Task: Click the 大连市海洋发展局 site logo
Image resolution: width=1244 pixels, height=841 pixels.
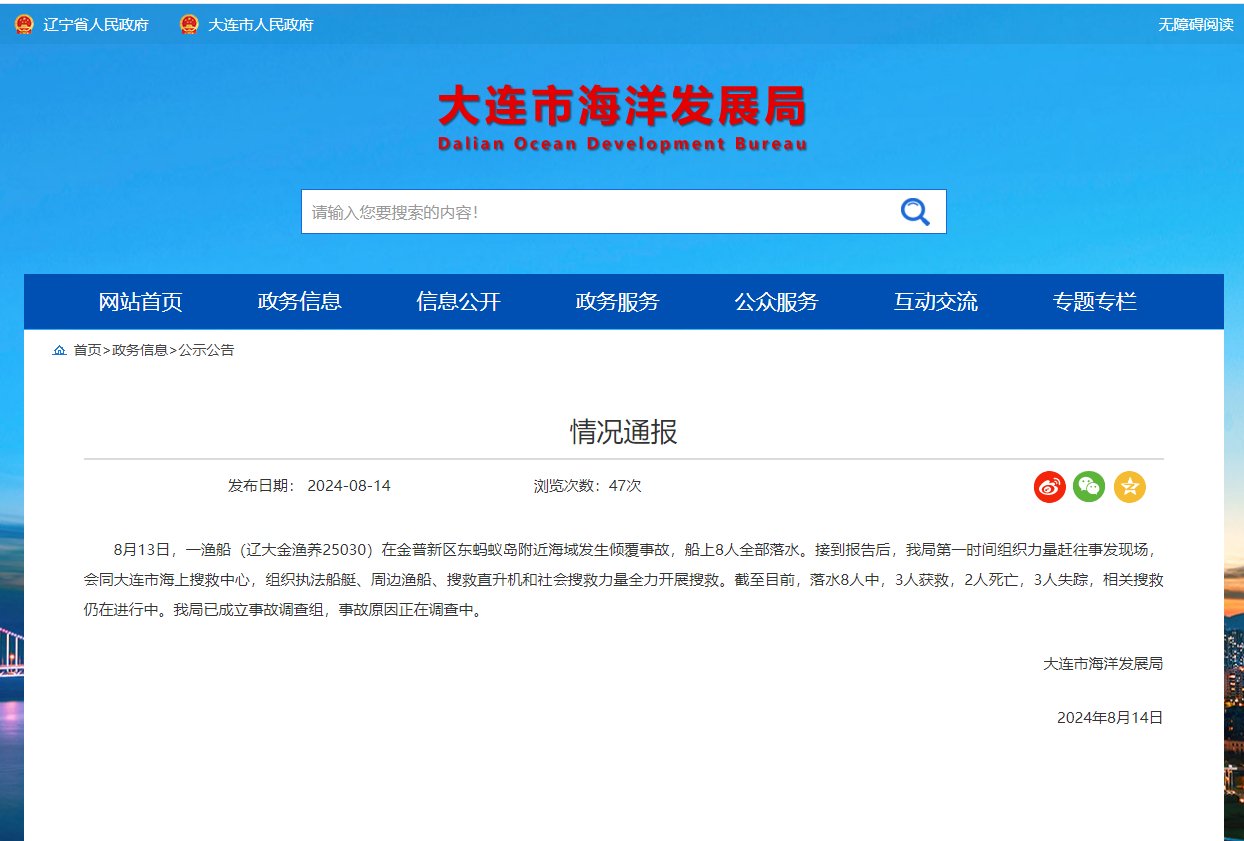Action: [x=622, y=117]
